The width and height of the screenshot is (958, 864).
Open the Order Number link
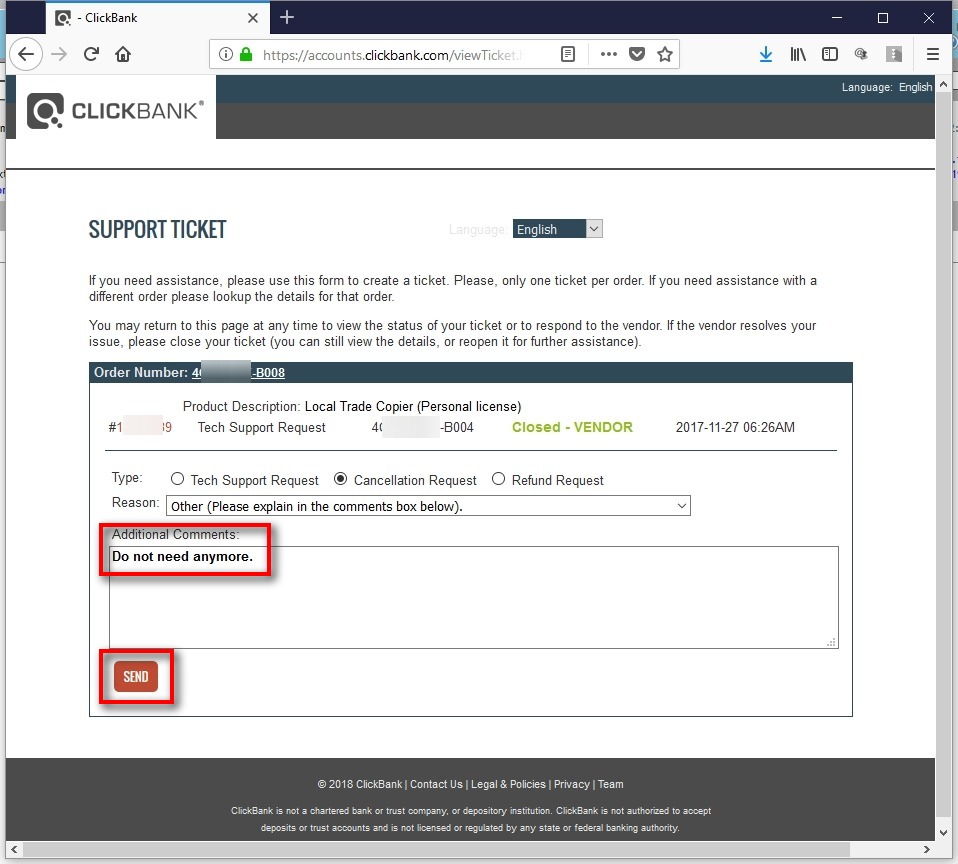pos(238,373)
